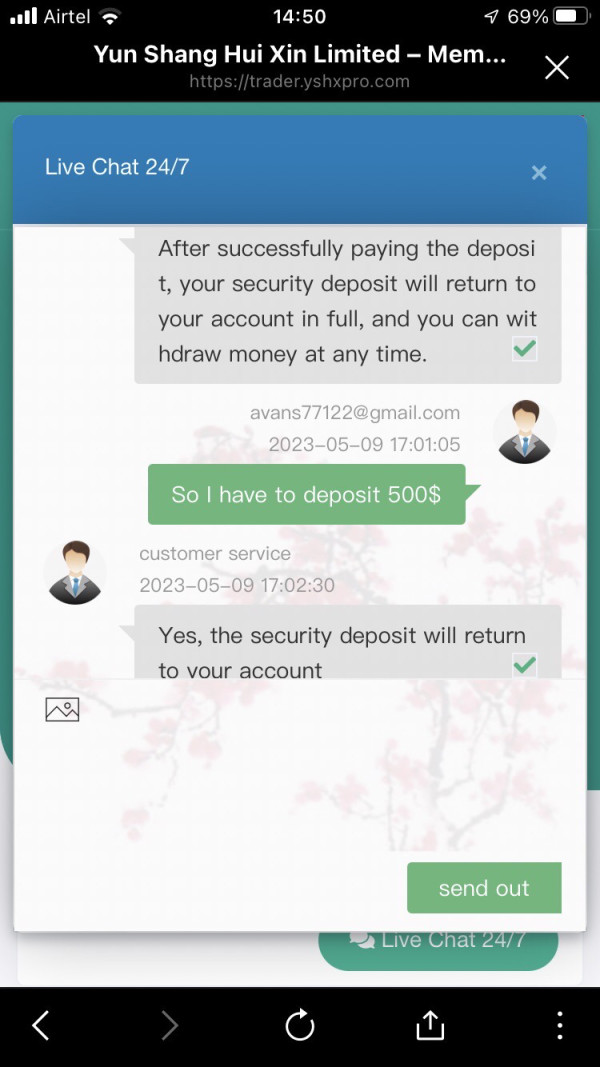Tap the check mark on withdraw money message
600x1067 pixels.
(x=524, y=350)
